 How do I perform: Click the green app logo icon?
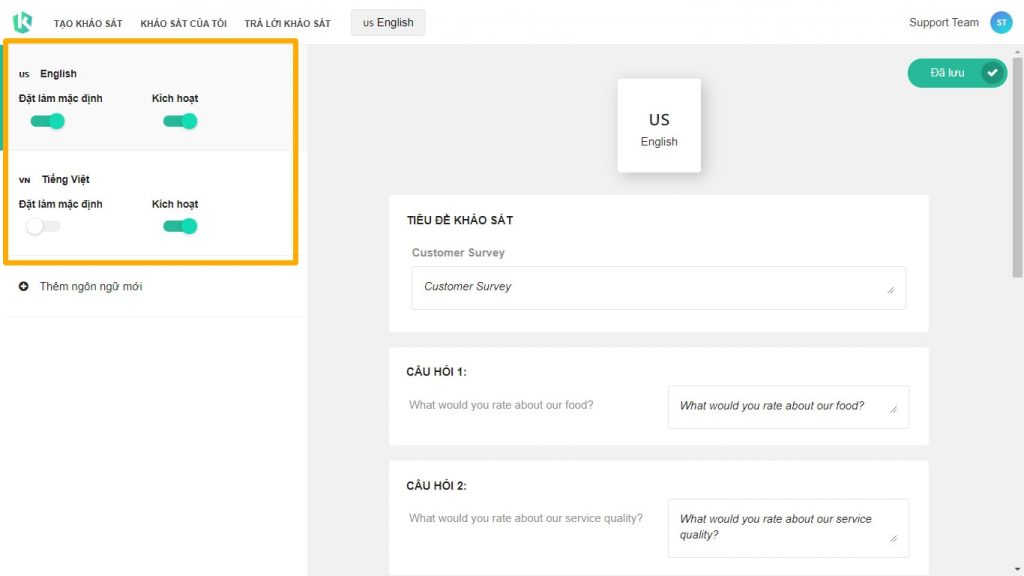(22, 22)
